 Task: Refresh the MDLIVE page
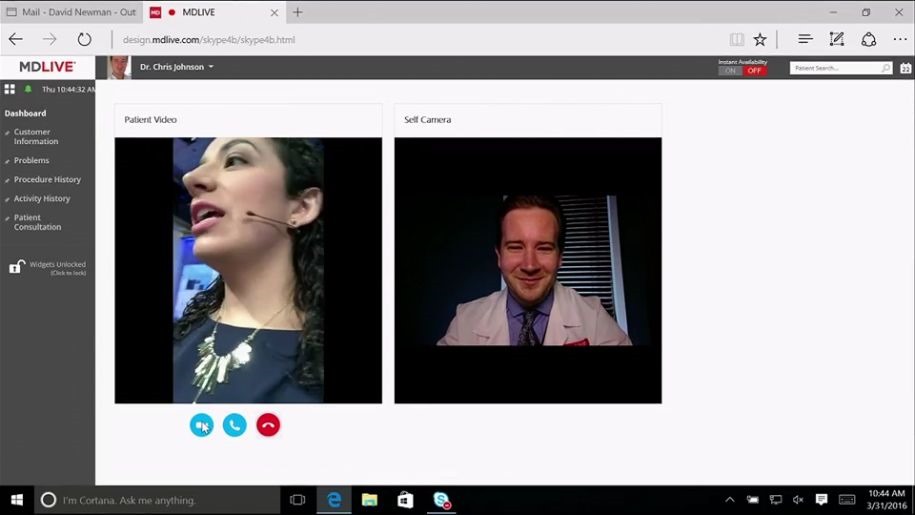[x=85, y=40]
